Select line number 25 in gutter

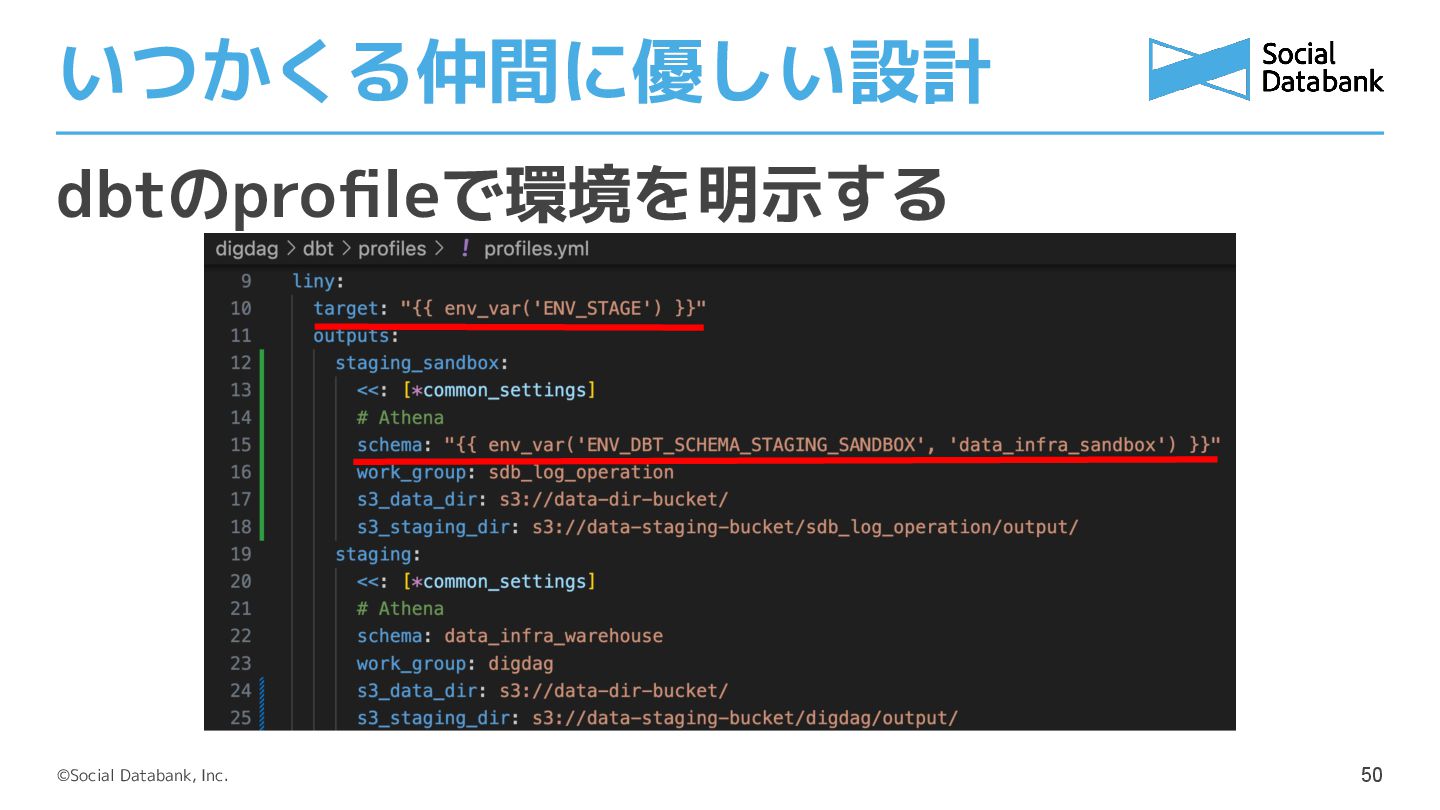[x=241, y=718]
